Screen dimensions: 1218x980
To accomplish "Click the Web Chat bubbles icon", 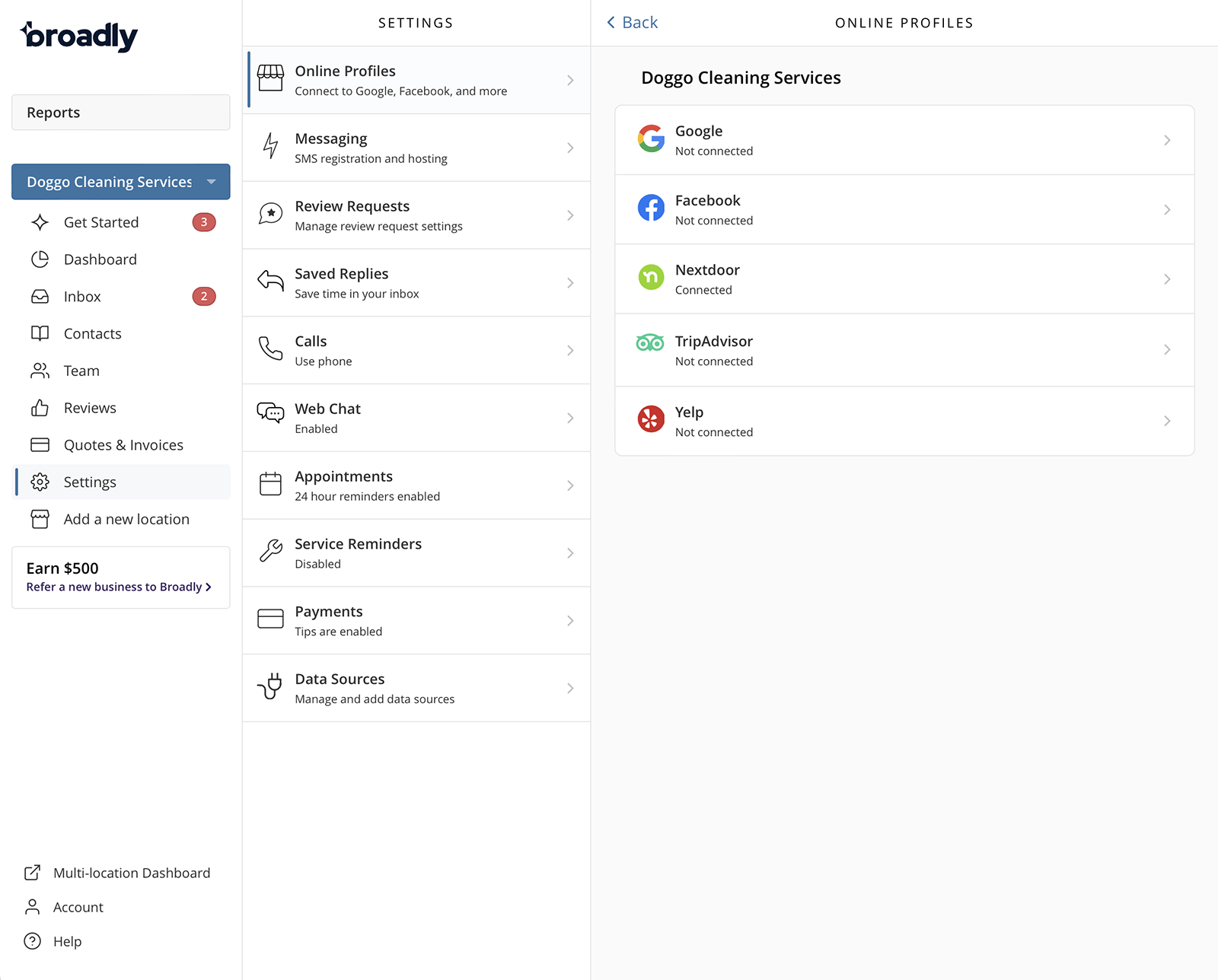I will point(270,412).
